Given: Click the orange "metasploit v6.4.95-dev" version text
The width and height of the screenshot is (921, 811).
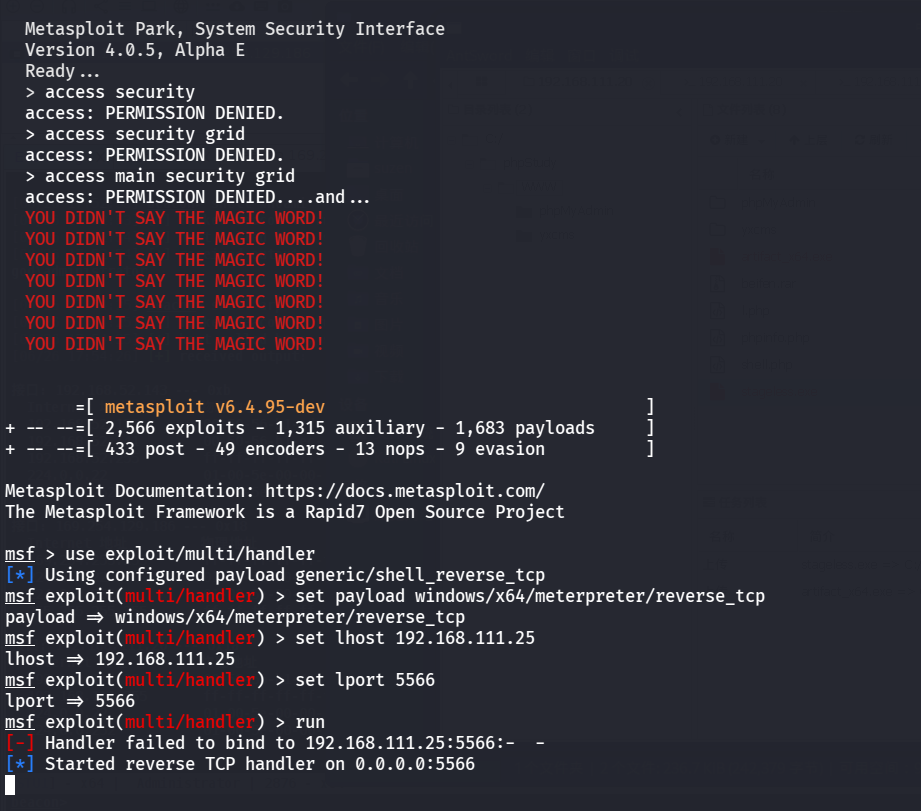Looking at the screenshot, I should click(214, 406).
